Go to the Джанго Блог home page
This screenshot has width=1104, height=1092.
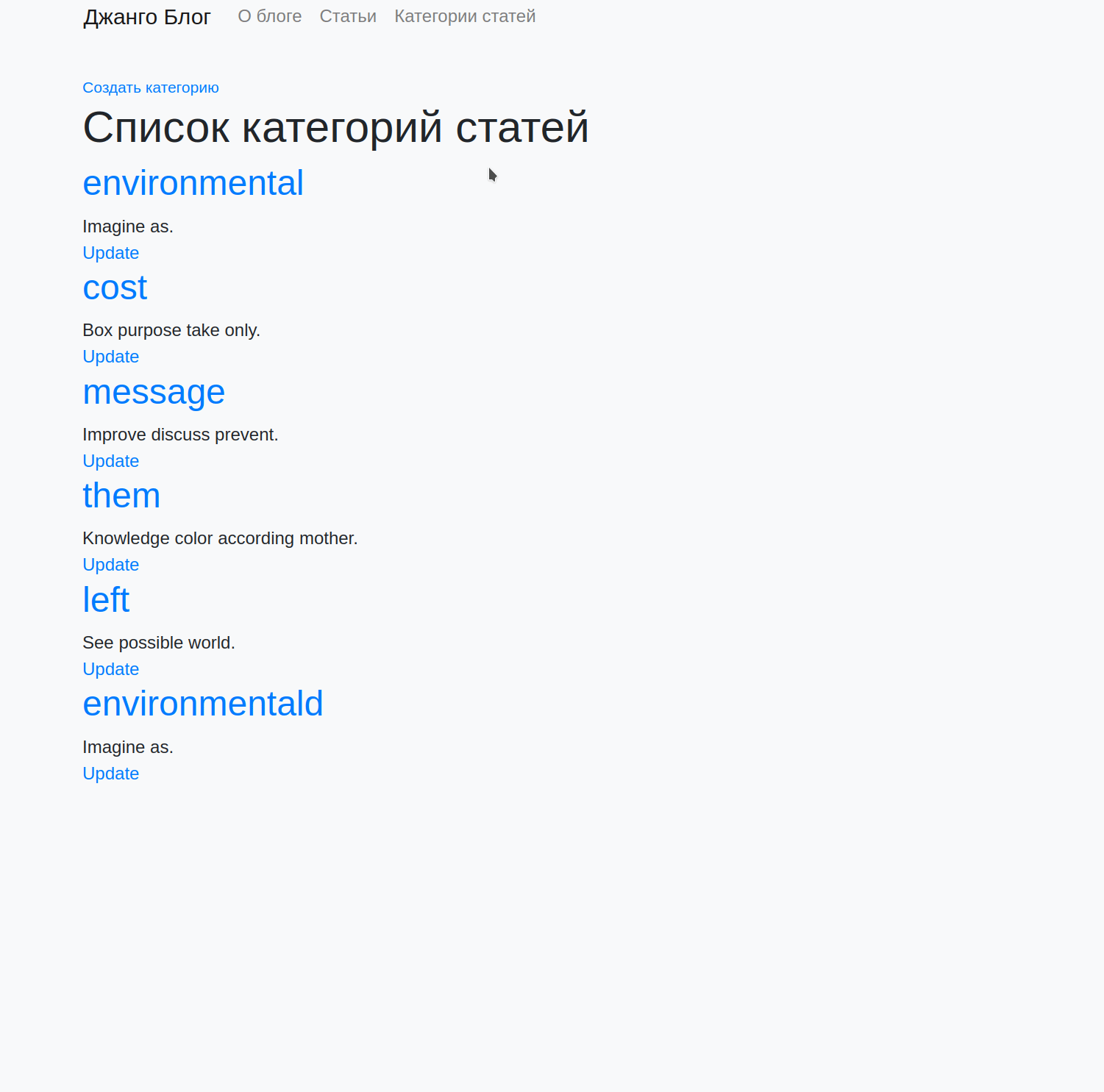coord(146,16)
